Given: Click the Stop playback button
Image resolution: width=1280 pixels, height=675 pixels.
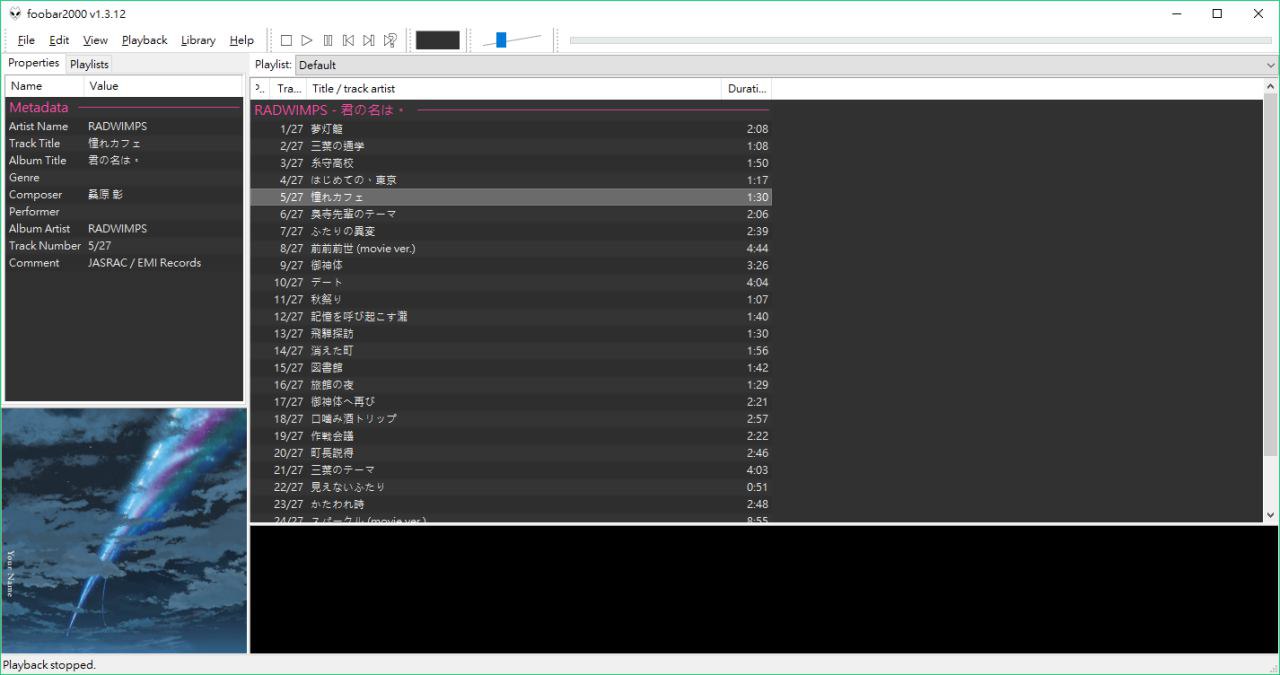Looking at the screenshot, I should (x=286, y=40).
